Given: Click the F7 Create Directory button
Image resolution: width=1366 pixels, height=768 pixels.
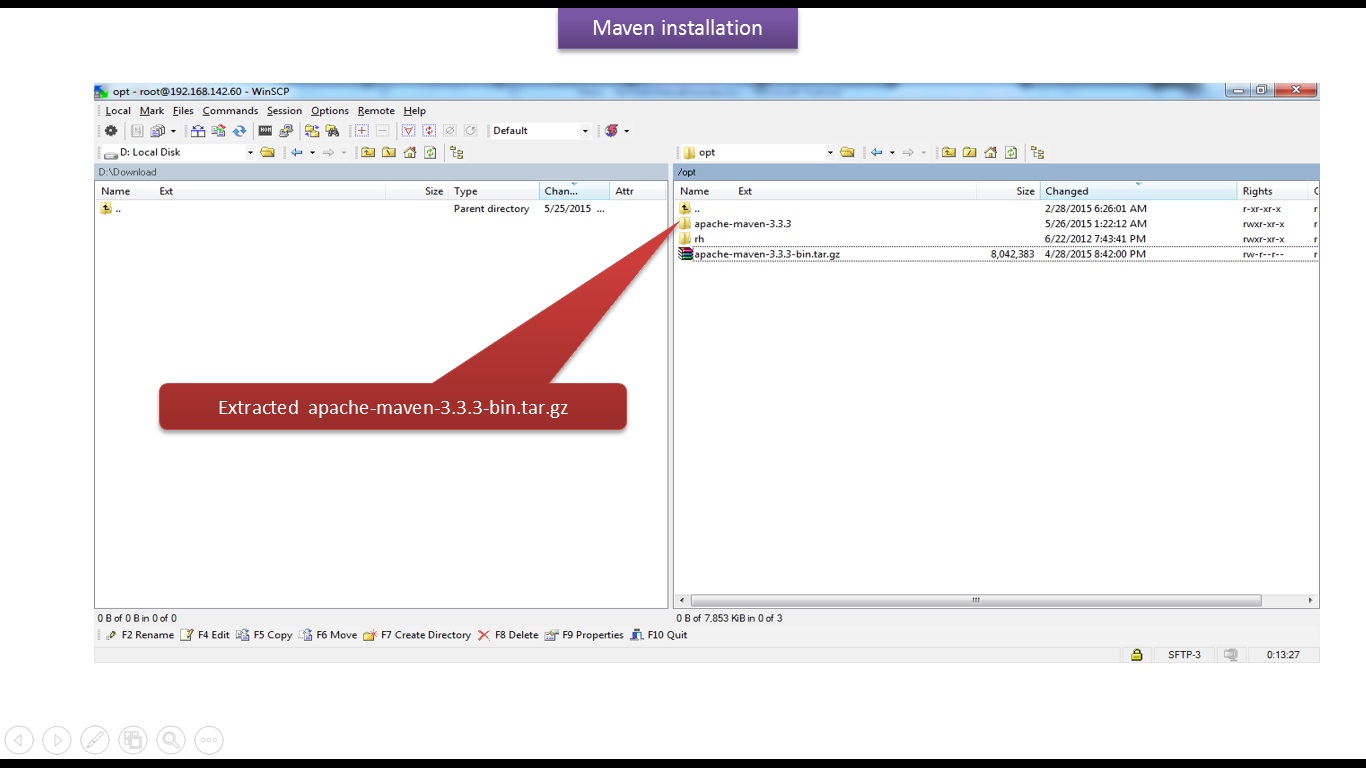Looking at the screenshot, I should coord(417,635).
